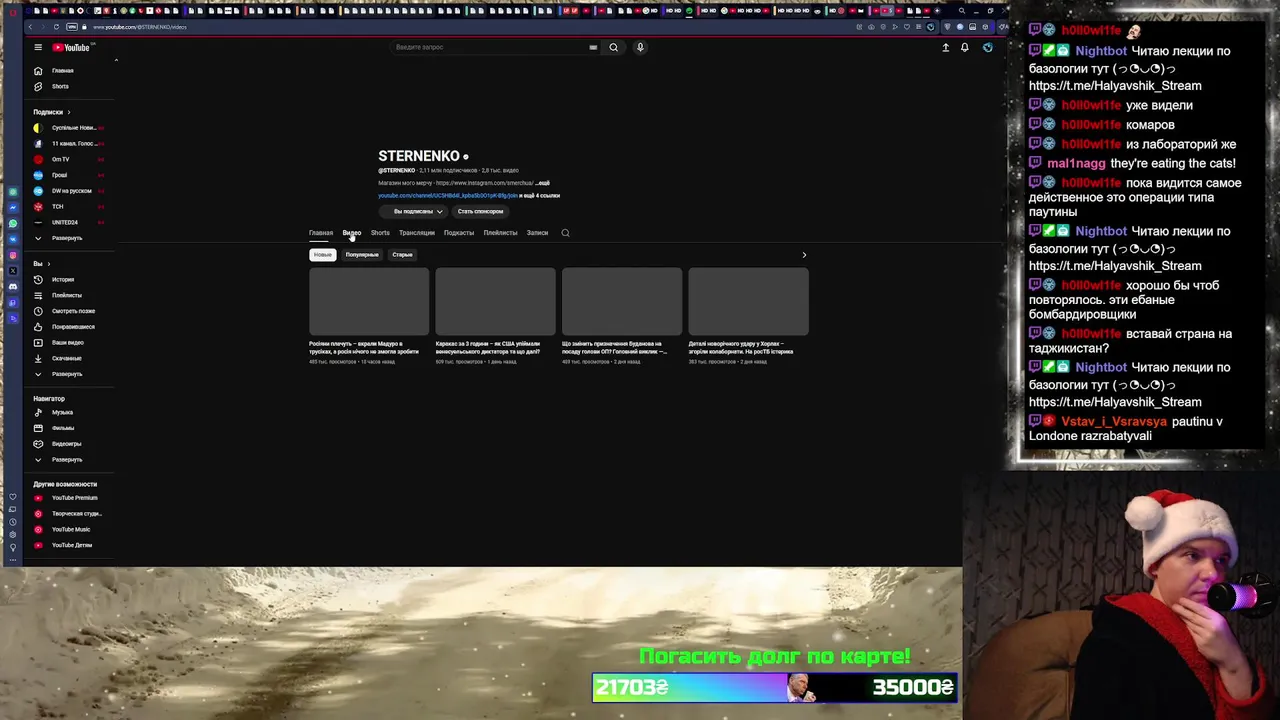Select the Популярные filter chip
1280x720 pixels.
362,255
